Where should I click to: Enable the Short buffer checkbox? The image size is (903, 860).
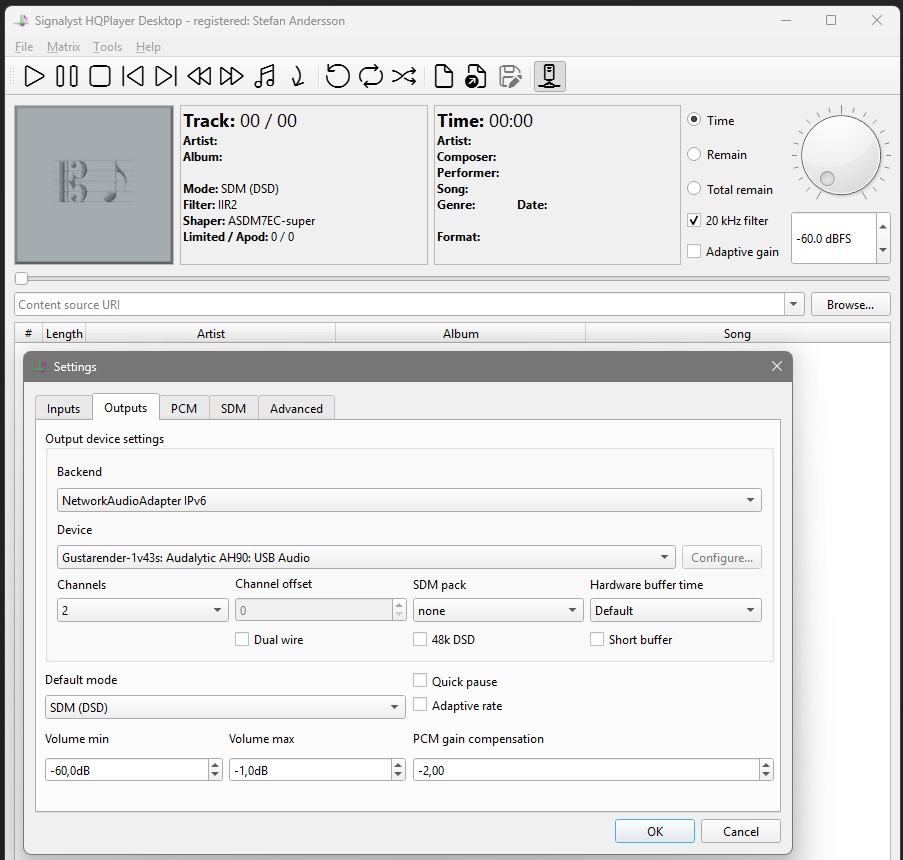pos(597,639)
